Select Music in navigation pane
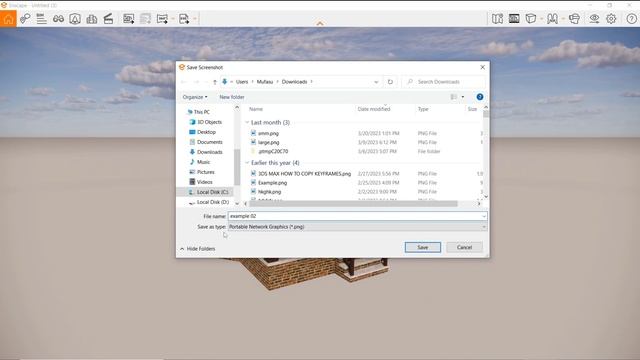The width and height of the screenshot is (640, 360). (x=199, y=162)
